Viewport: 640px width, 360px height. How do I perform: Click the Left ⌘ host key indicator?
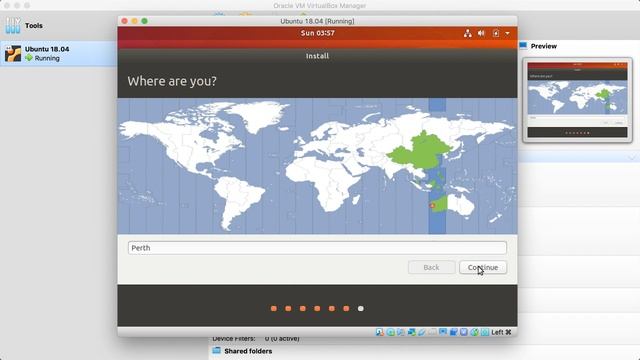click(x=501, y=332)
